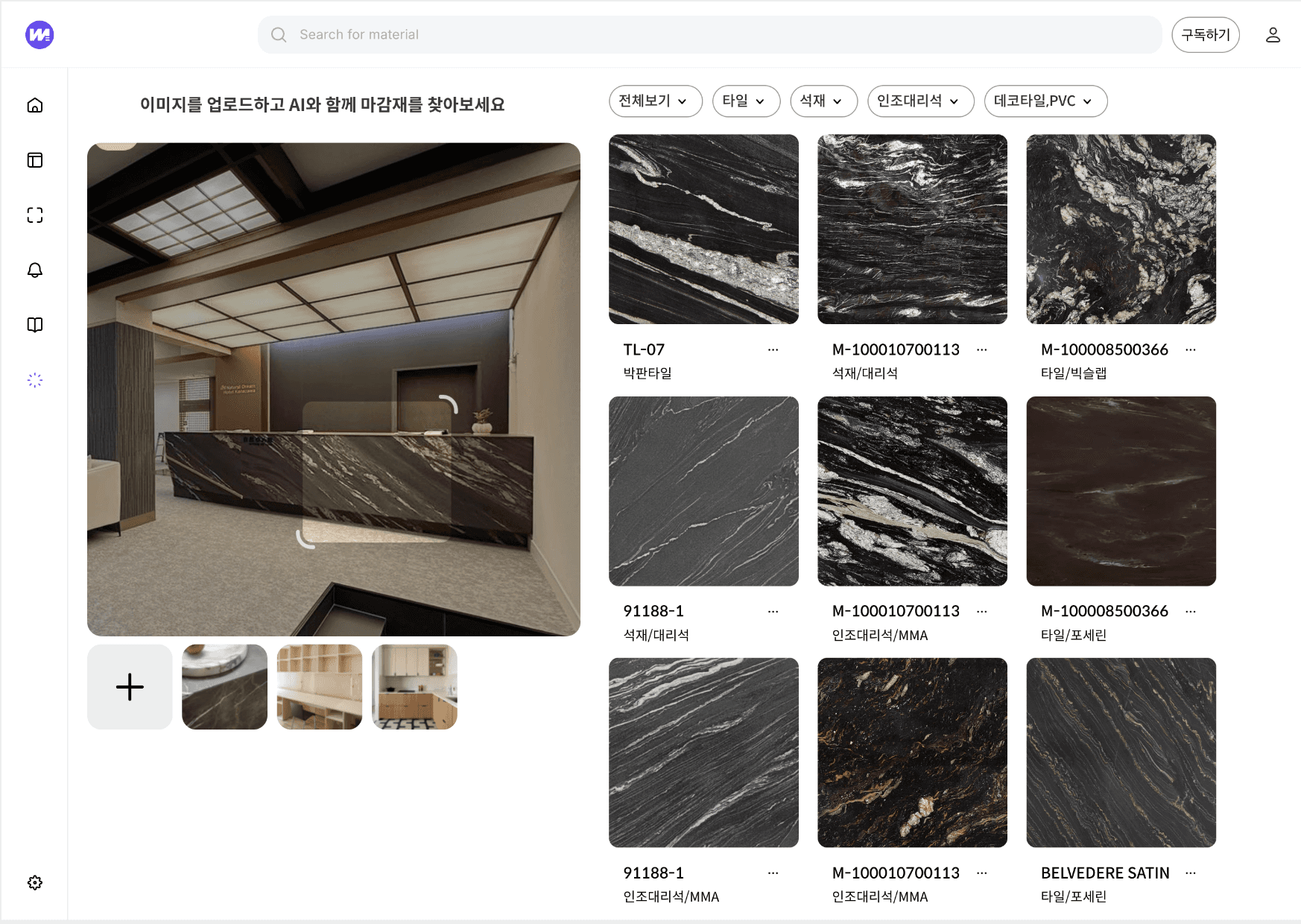Expand the 데코타일,PVC filter dropdown
1301x924 pixels.
[1045, 101]
